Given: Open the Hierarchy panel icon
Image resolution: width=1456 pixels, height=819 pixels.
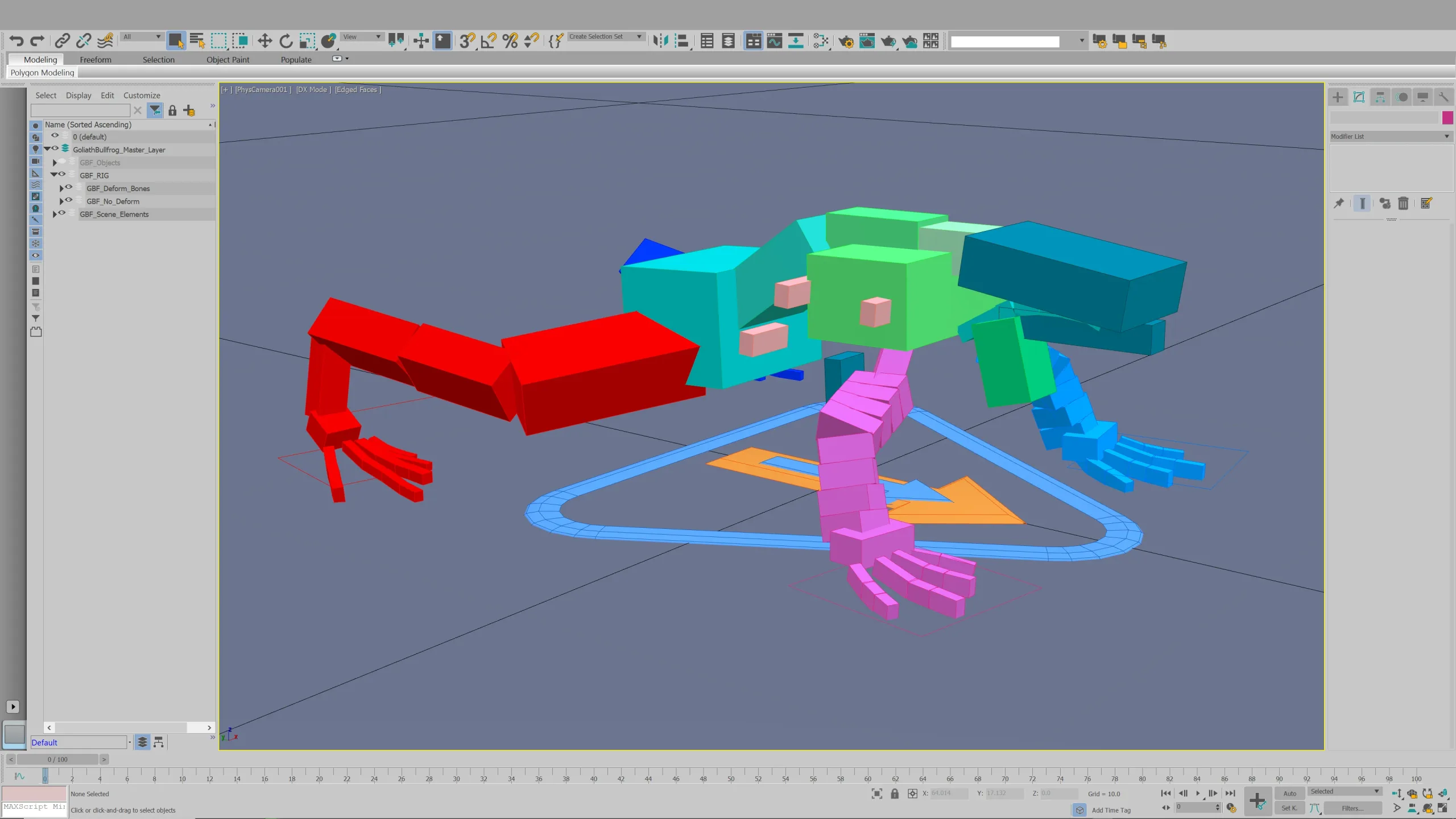Looking at the screenshot, I should pos(1380,97).
